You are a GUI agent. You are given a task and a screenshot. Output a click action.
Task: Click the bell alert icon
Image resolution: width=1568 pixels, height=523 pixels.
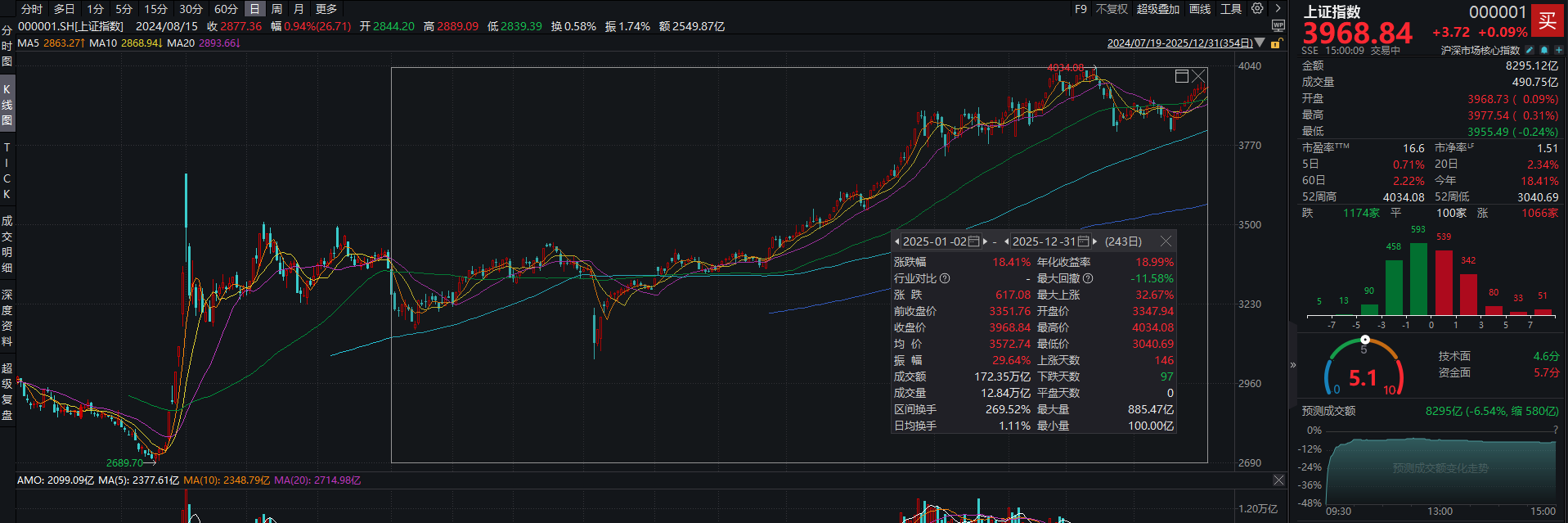coord(1544,51)
